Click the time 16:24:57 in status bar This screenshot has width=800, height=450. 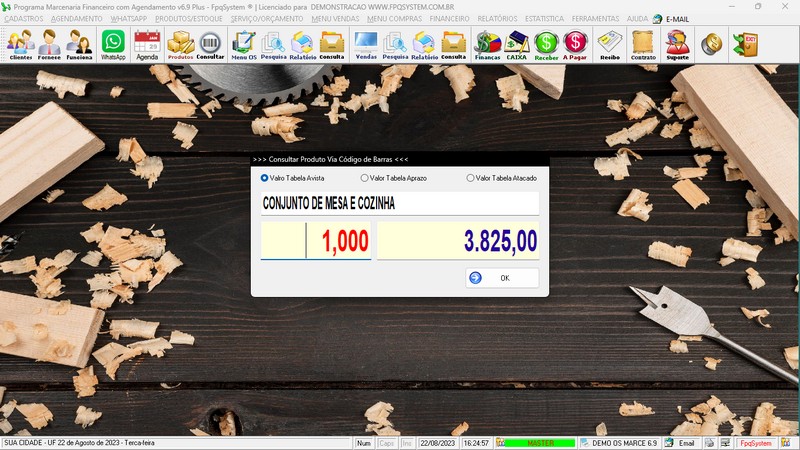476,443
